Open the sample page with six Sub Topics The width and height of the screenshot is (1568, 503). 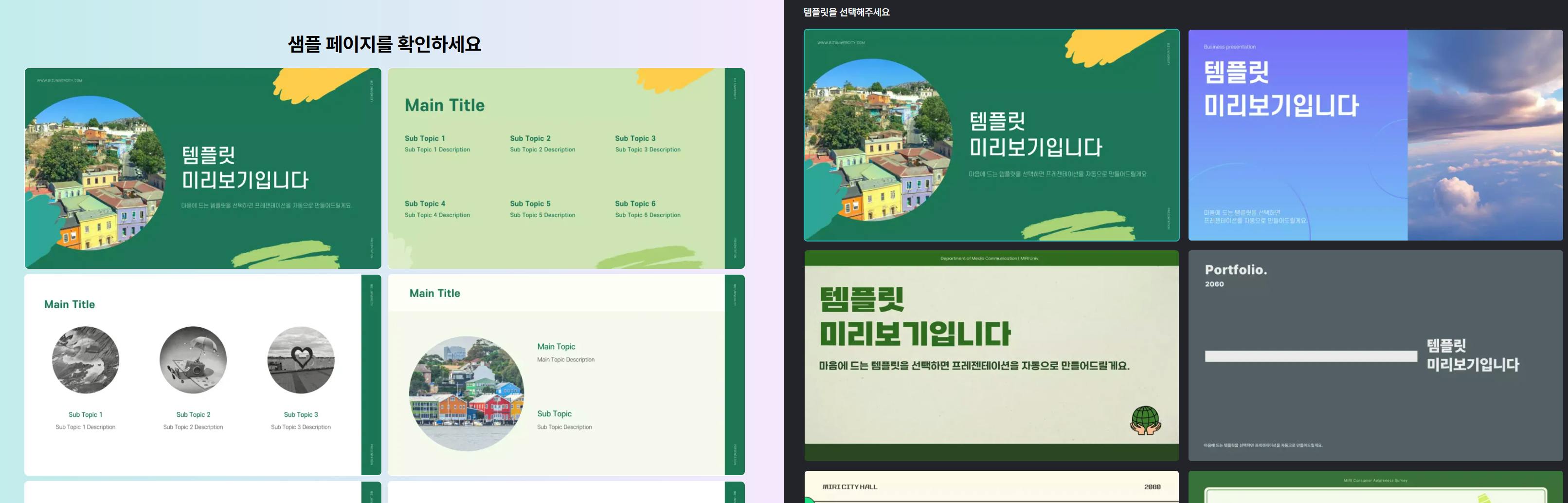pos(566,168)
